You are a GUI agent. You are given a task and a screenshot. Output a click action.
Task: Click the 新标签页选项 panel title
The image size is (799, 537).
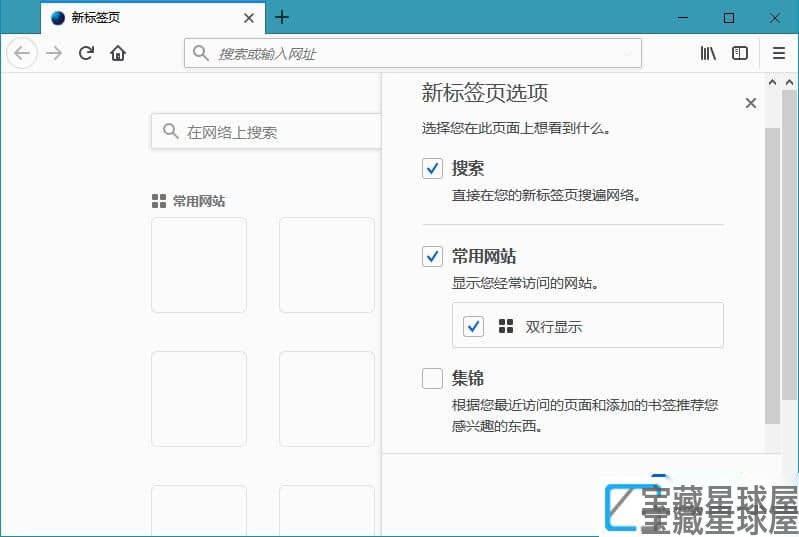(x=485, y=93)
